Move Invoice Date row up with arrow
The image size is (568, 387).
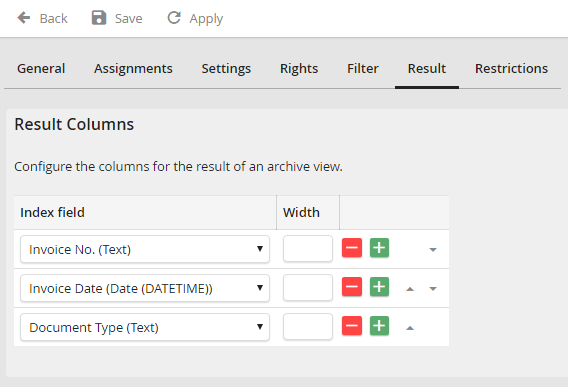point(410,289)
